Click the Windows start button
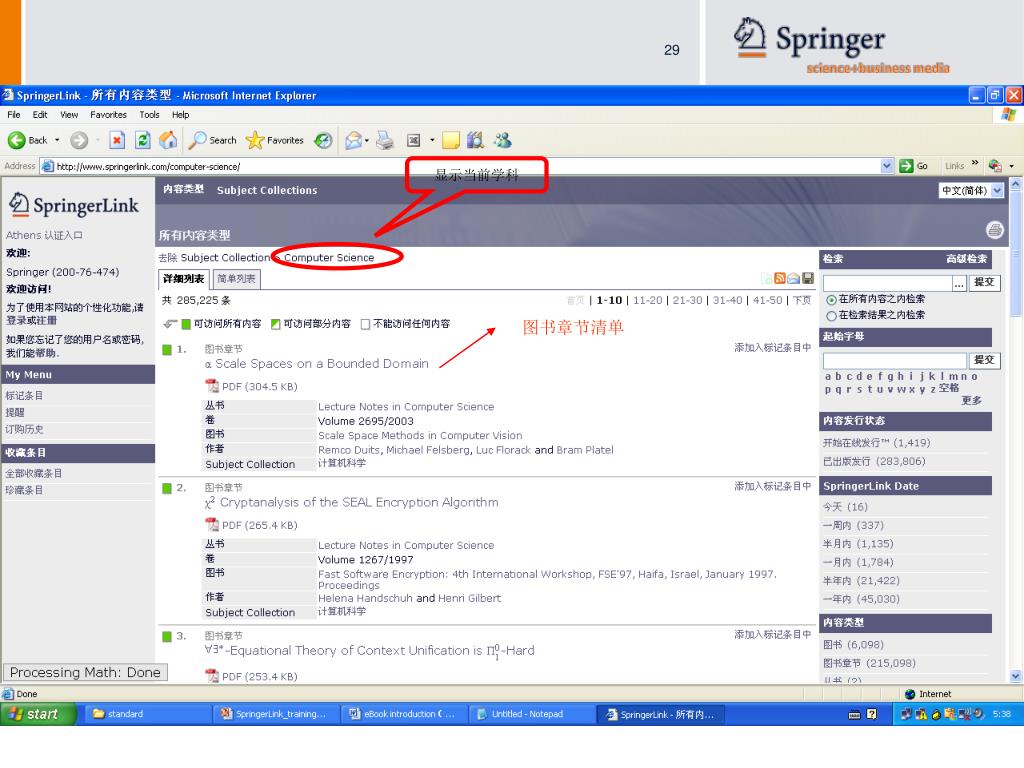Image resolution: width=1024 pixels, height=768 pixels. pos(38,714)
